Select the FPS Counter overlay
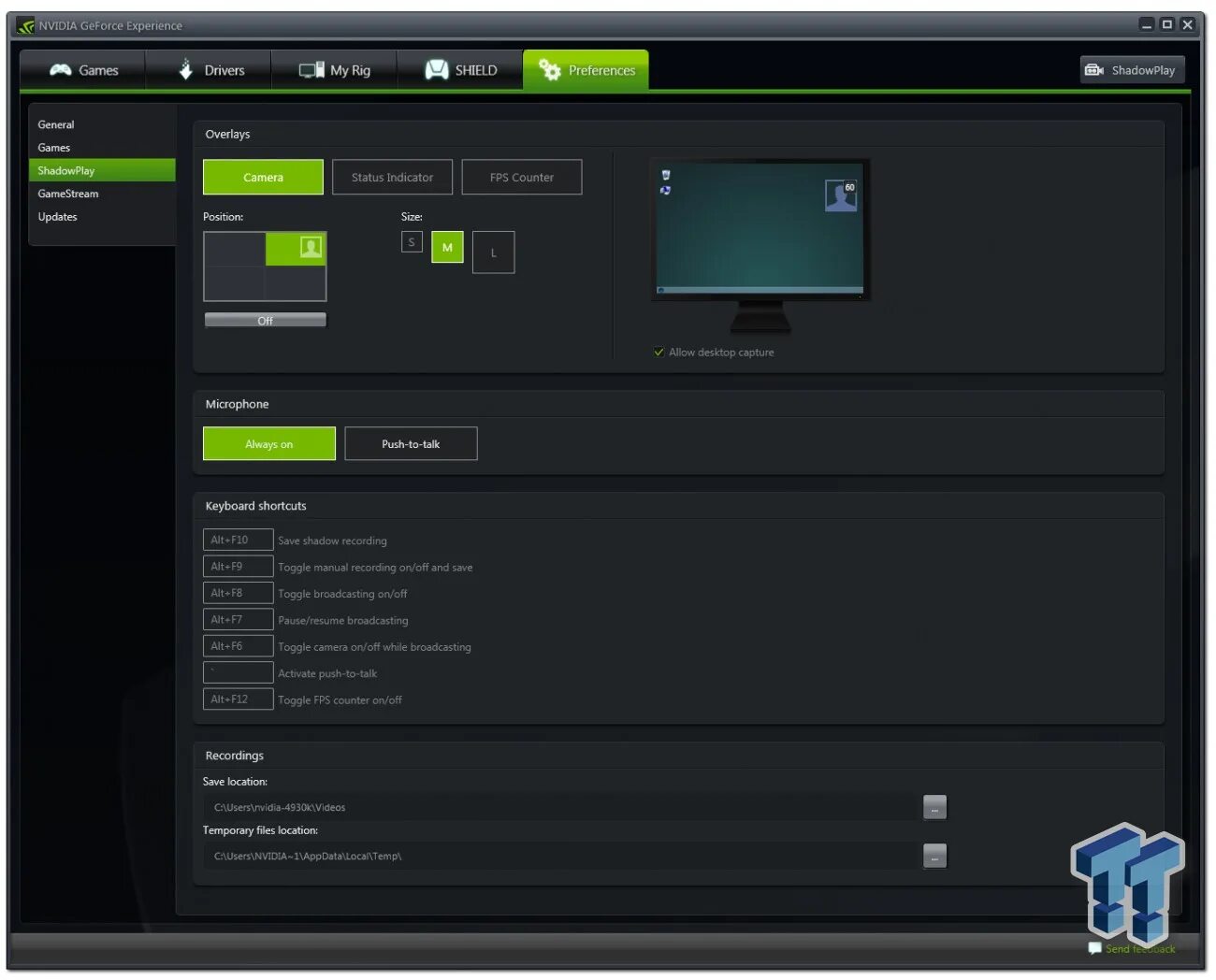The height and width of the screenshot is (980, 1216). click(x=522, y=177)
